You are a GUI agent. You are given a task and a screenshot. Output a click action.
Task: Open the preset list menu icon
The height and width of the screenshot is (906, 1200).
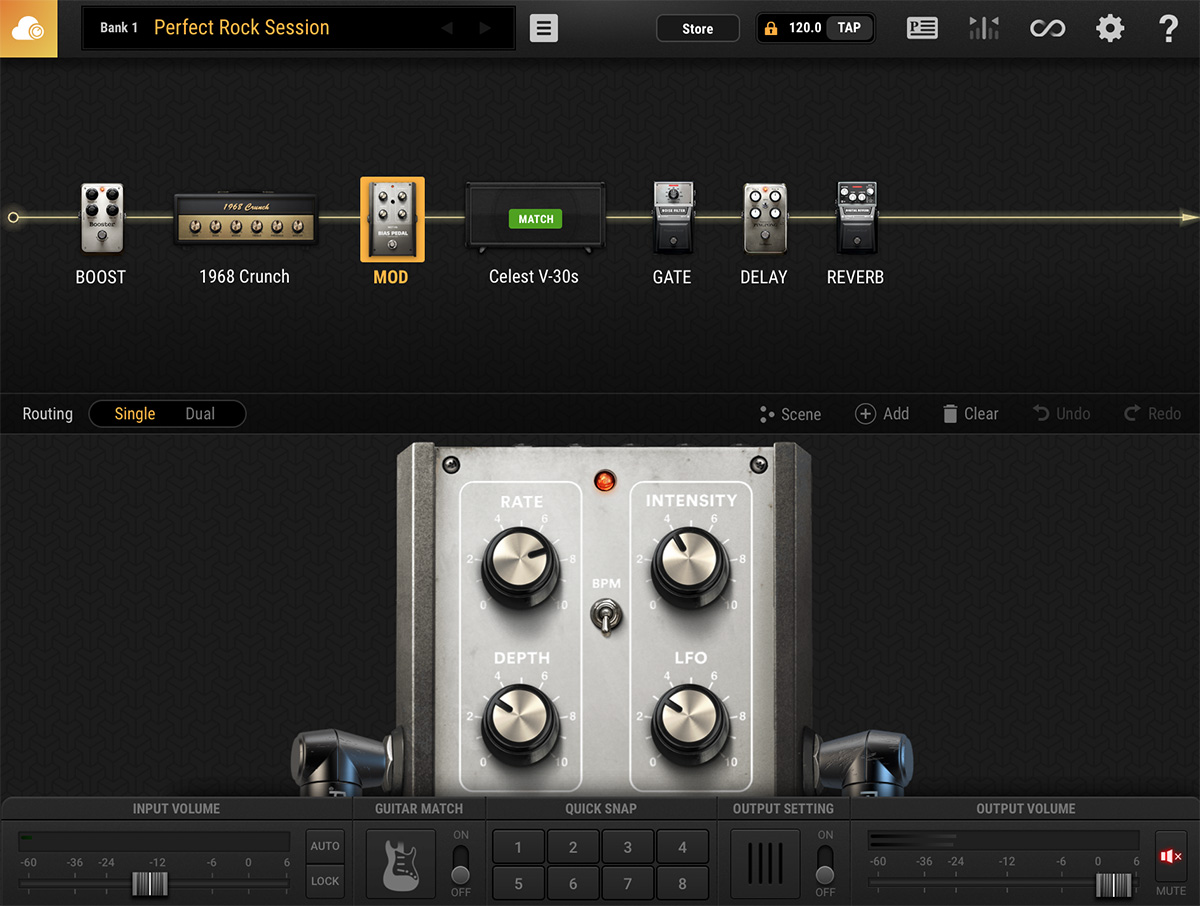click(544, 28)
